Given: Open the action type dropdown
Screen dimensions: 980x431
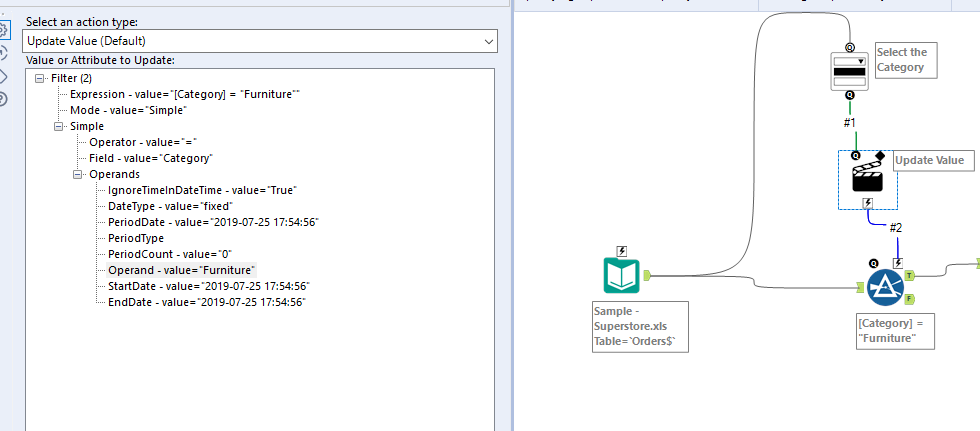Looking at the screenshot, I should [x=261, y=41].
